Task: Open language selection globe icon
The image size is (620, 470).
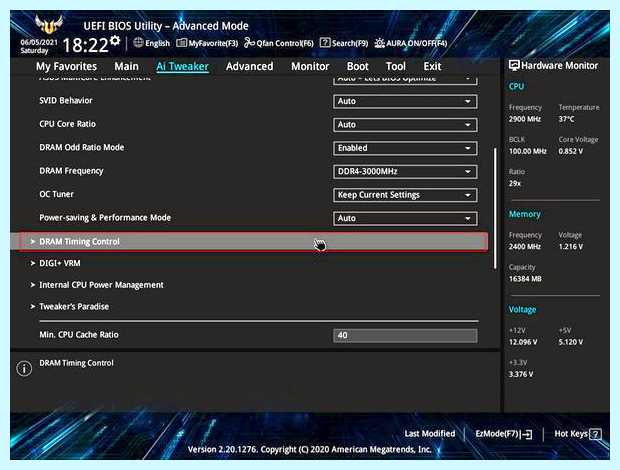Action: [138, 43]
